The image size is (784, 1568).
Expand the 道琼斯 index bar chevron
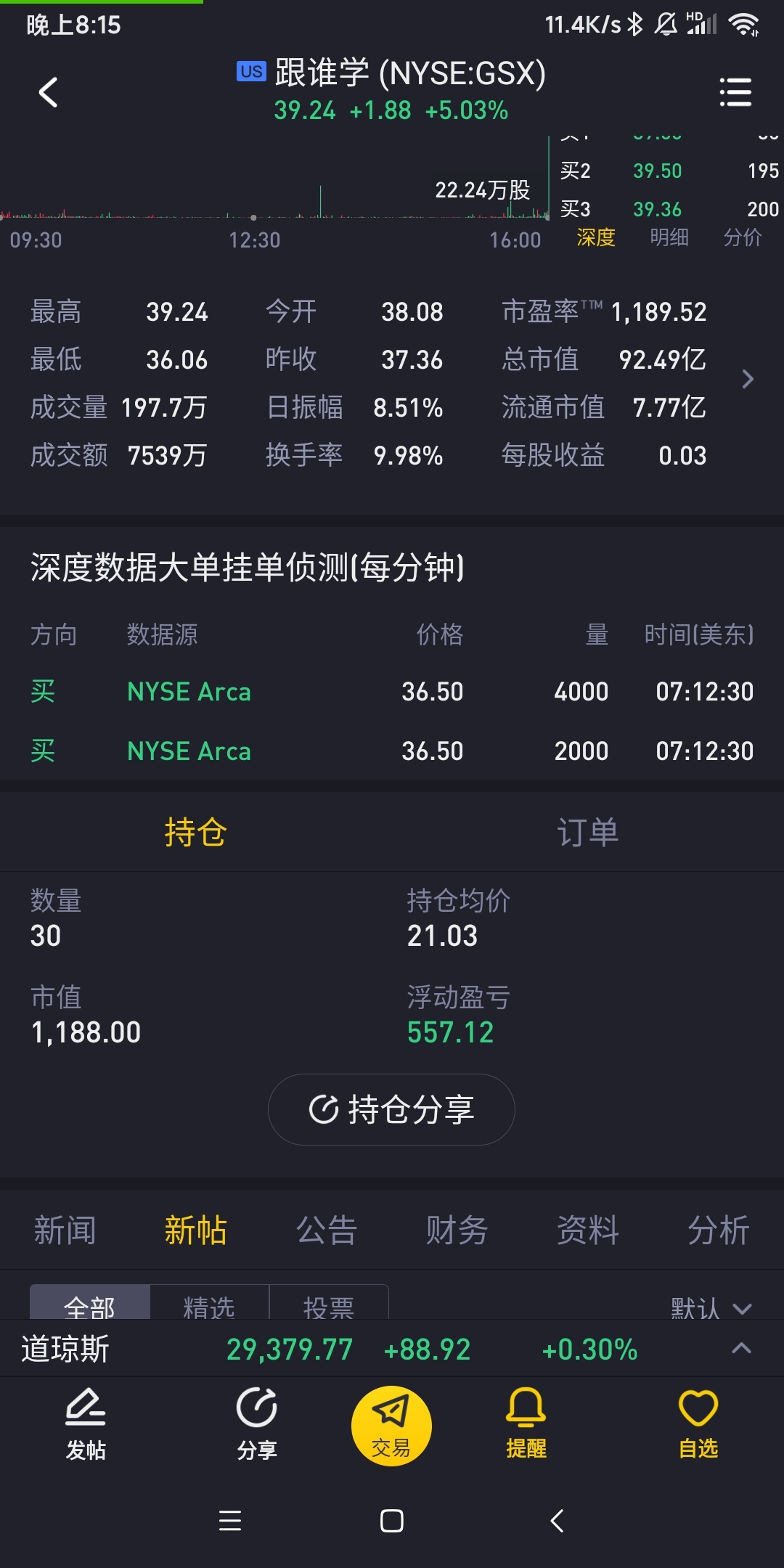tap(741, 1349)
